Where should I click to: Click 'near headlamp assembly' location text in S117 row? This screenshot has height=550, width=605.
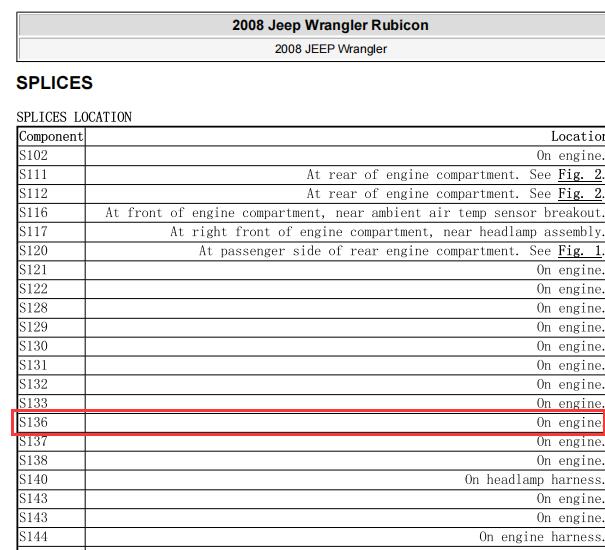(523, 232)
